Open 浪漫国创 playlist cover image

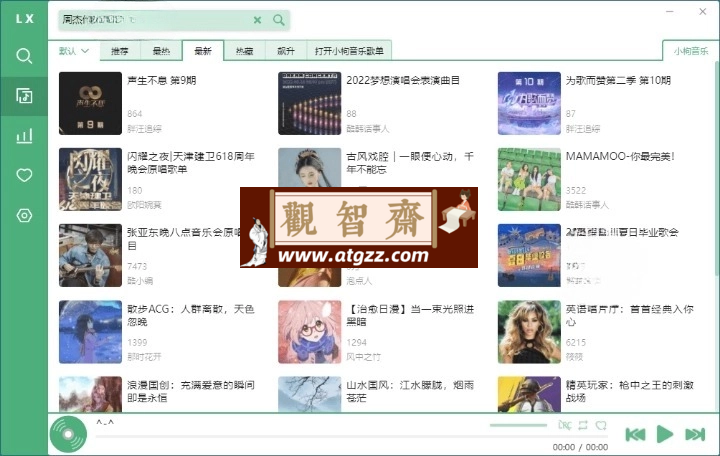pyautogui.click(x=90, y=394)
